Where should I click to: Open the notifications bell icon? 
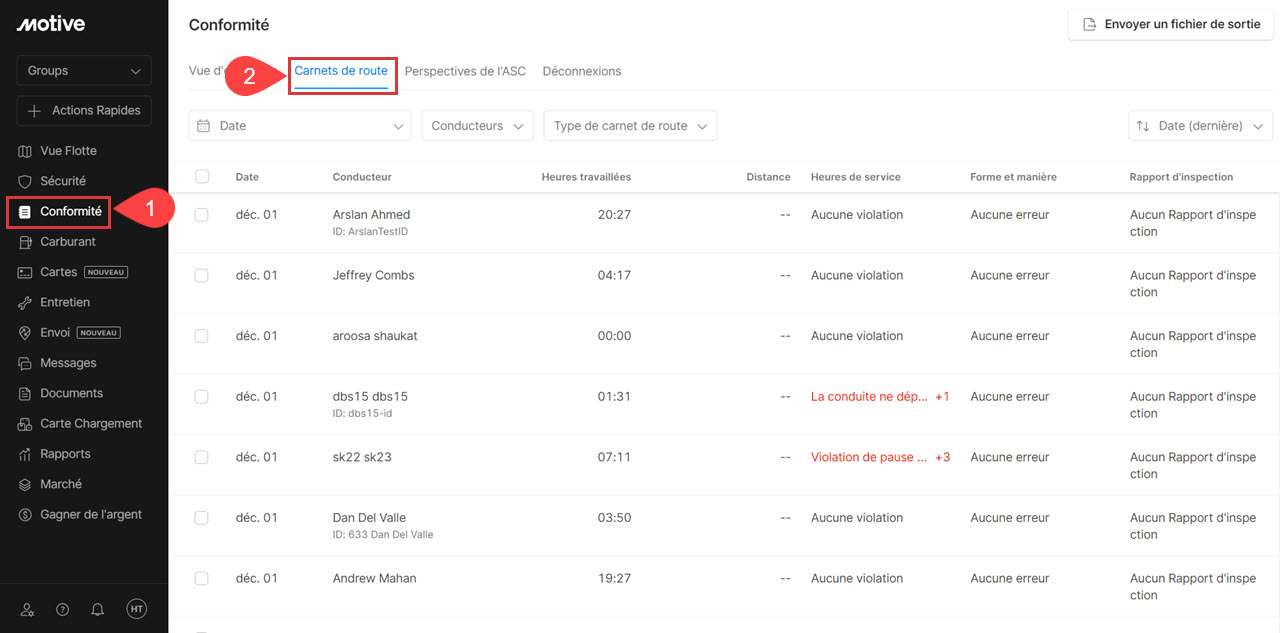97,609
